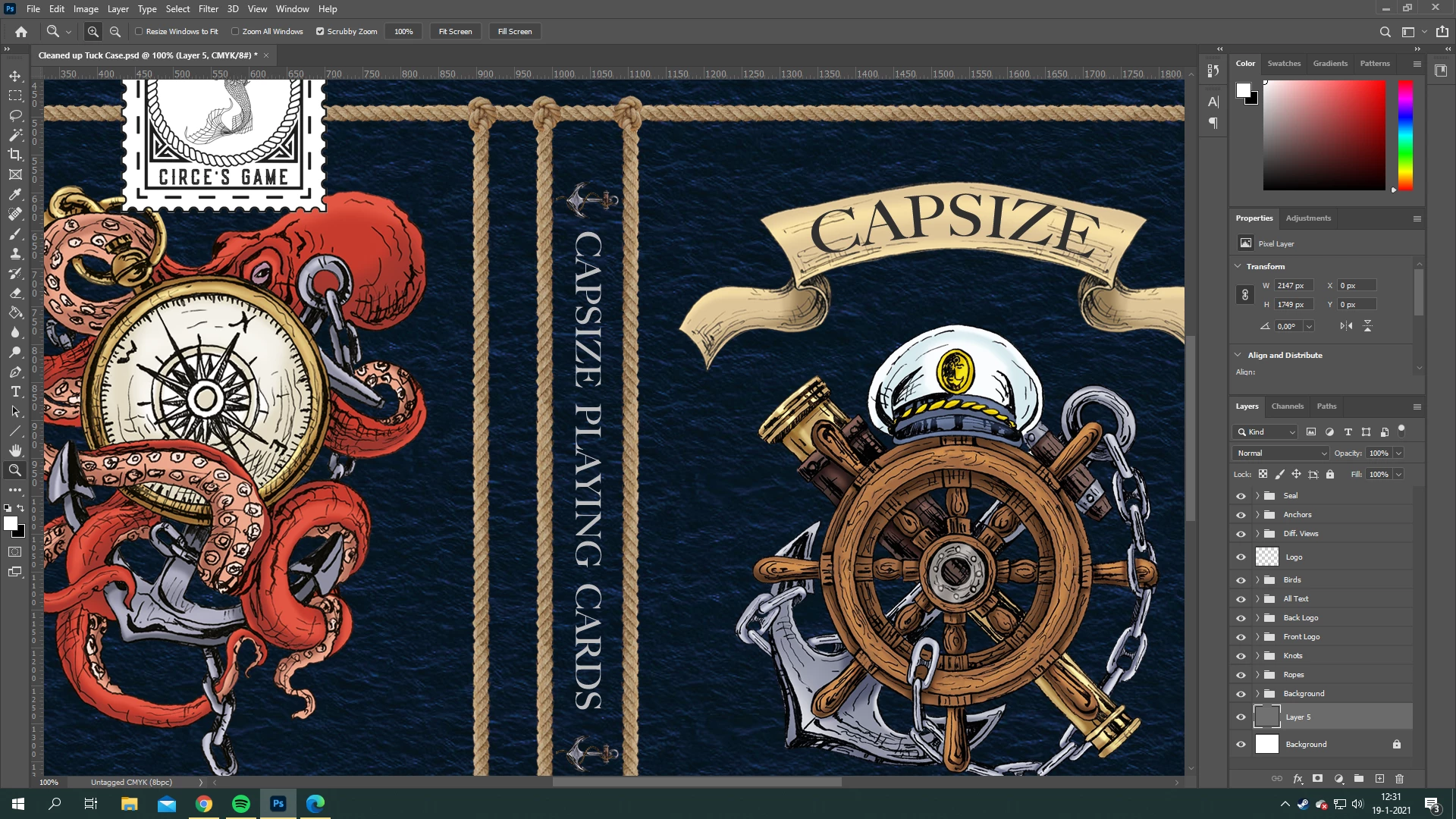
Task: Select the Lasso tool
Action: pos(15,115)
